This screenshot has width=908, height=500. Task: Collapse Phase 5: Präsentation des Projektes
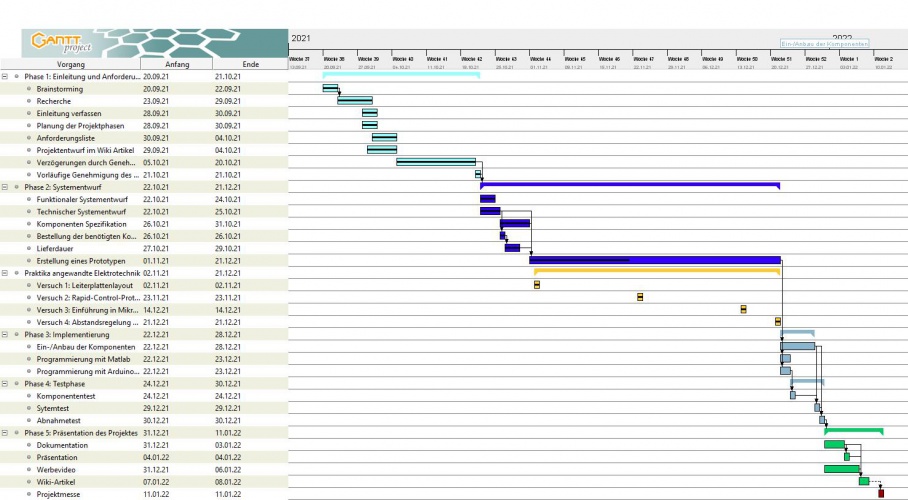point(5,432)
